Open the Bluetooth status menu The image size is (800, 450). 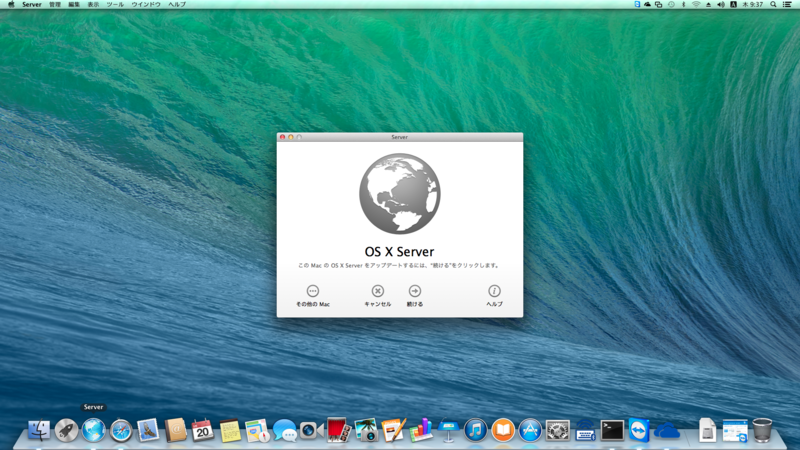[684, 4]
